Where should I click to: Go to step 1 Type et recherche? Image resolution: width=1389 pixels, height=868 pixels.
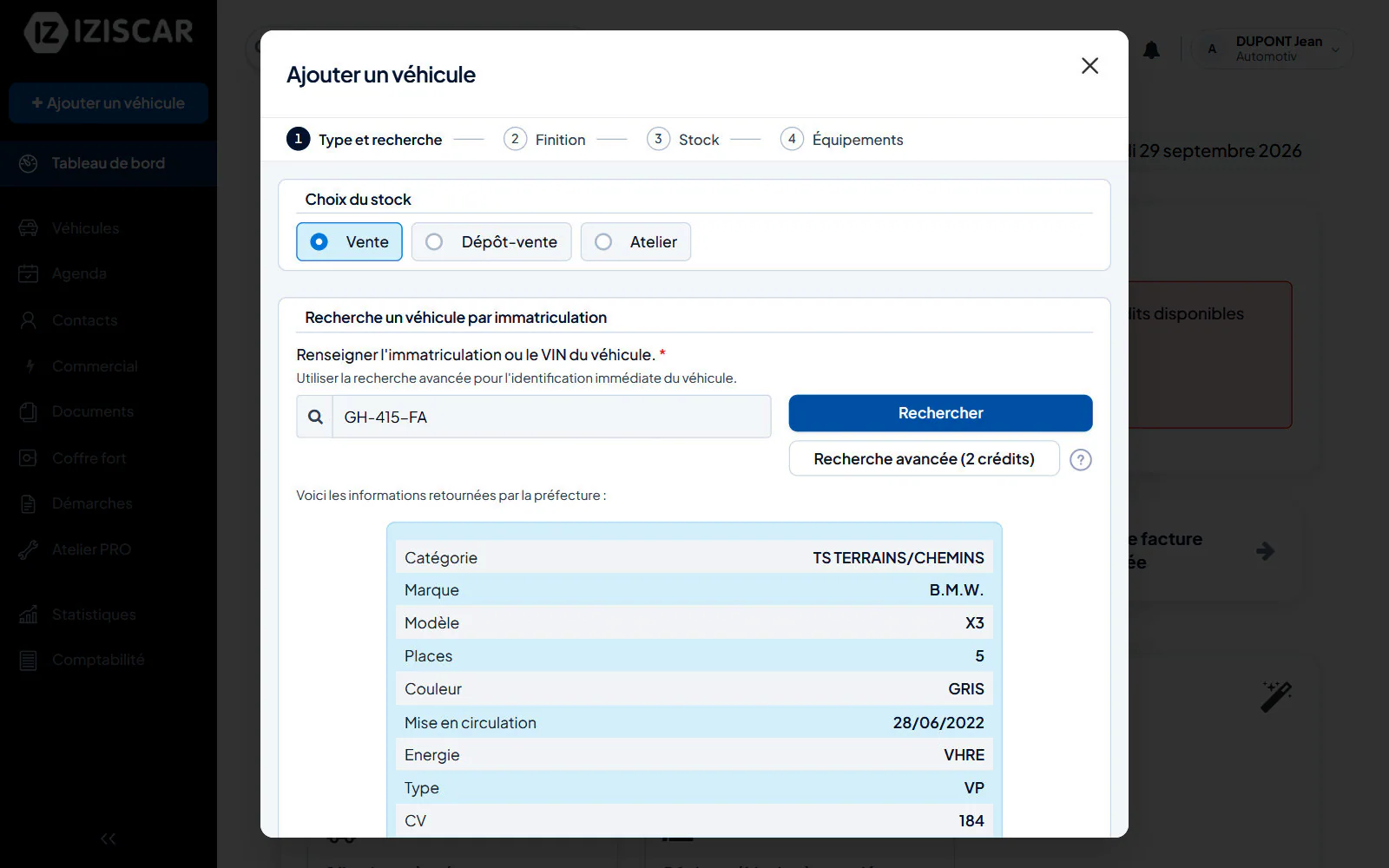[365, 139]
